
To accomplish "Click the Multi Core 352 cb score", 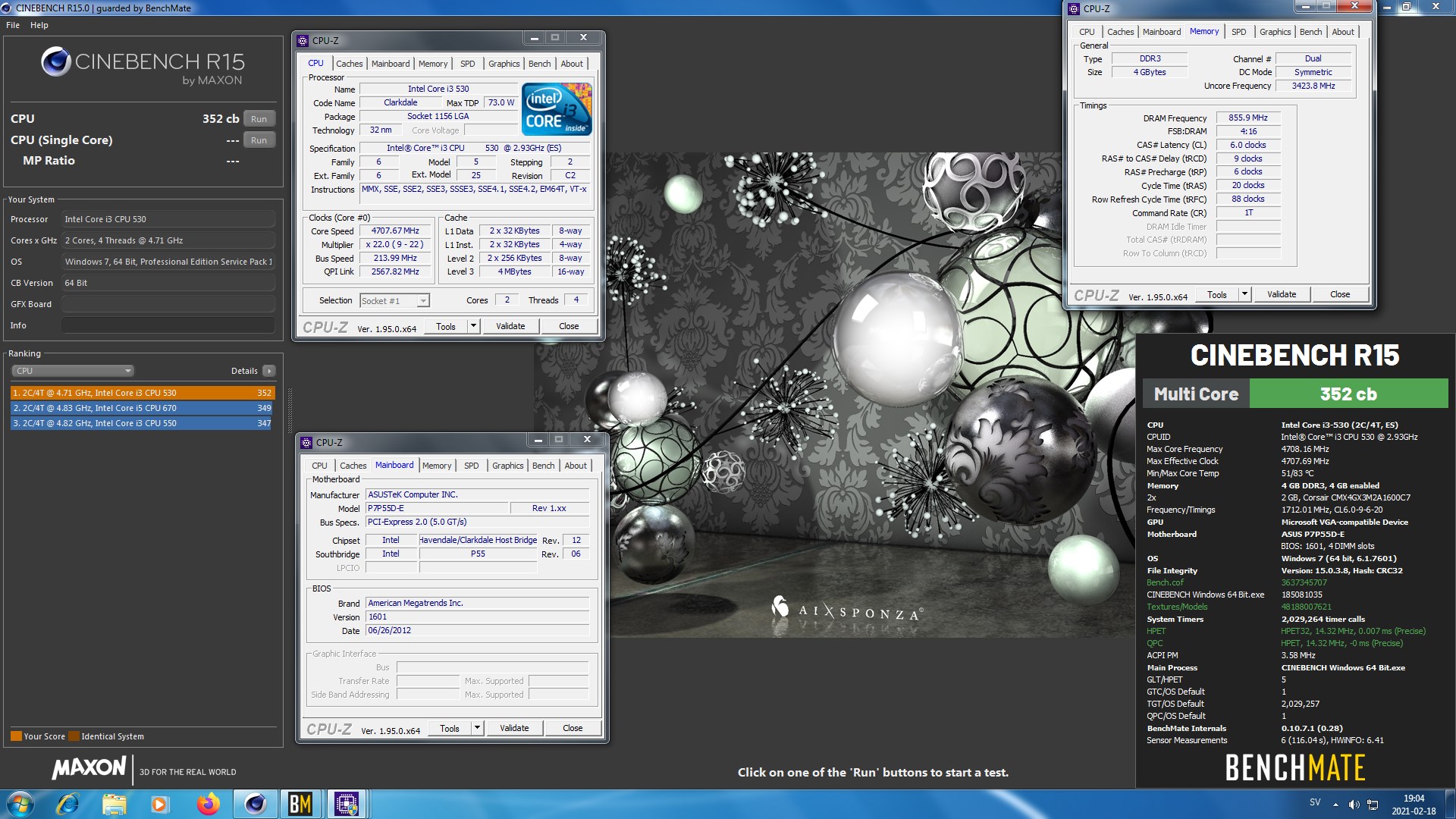I will pos(1348,394).
